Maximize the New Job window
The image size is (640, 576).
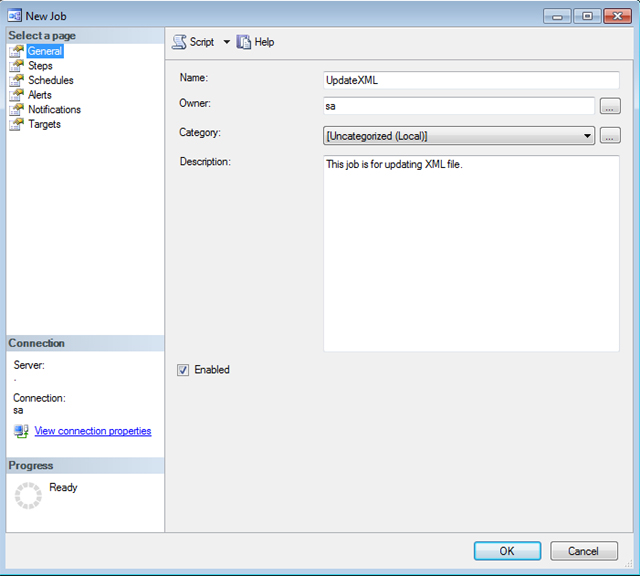point(587,16)
